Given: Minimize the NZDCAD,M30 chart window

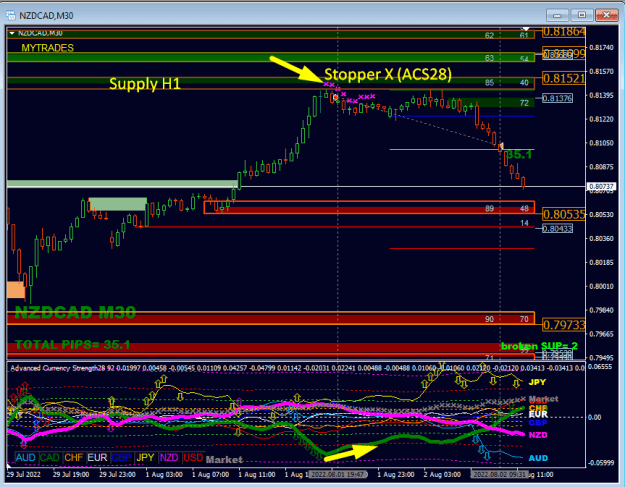Looking at the screenshot, I should [557, 16].
